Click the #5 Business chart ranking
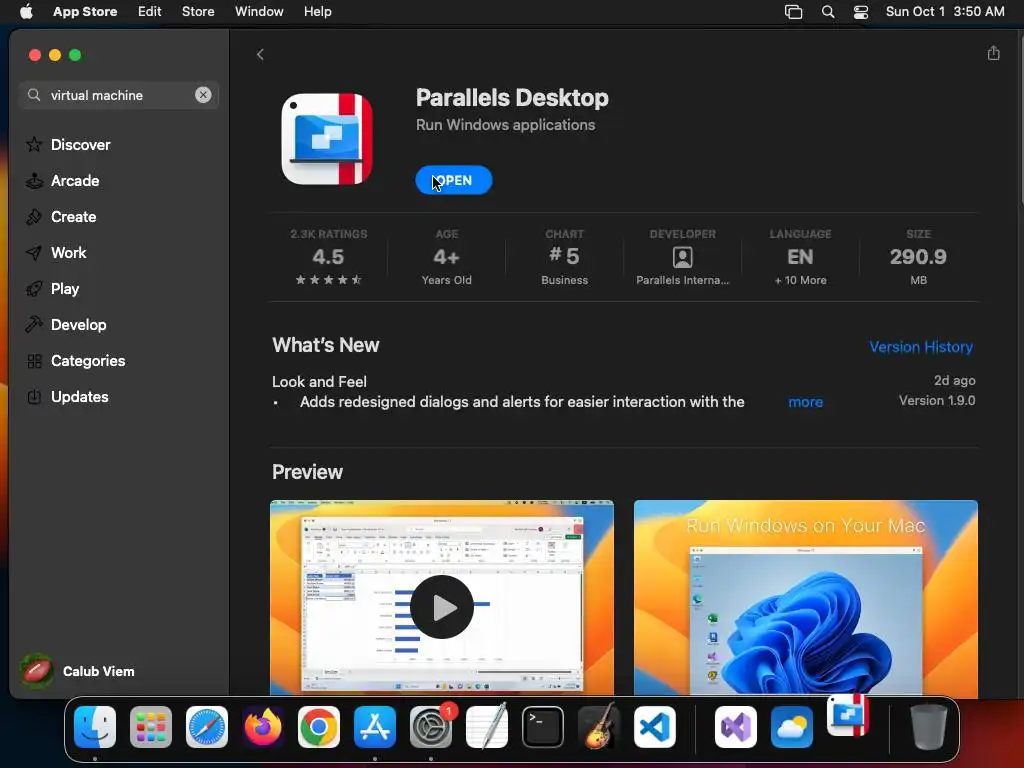This screenshot has height=768, width=1024. [564, 257]
